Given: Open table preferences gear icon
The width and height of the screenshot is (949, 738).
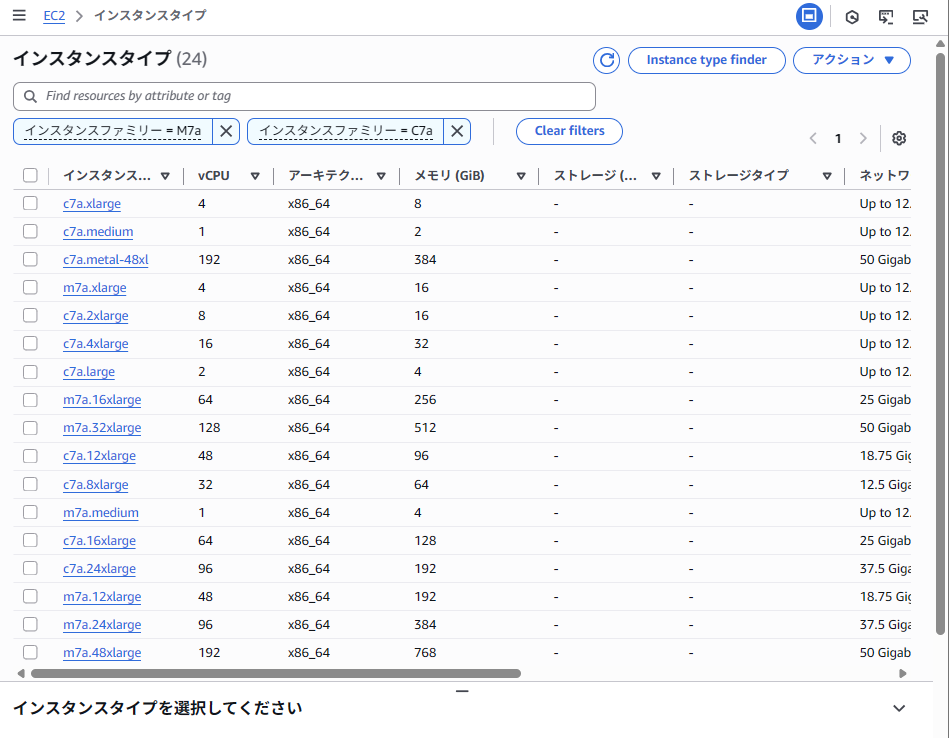Looking at the screenshot, I should [x=899, y=138].
